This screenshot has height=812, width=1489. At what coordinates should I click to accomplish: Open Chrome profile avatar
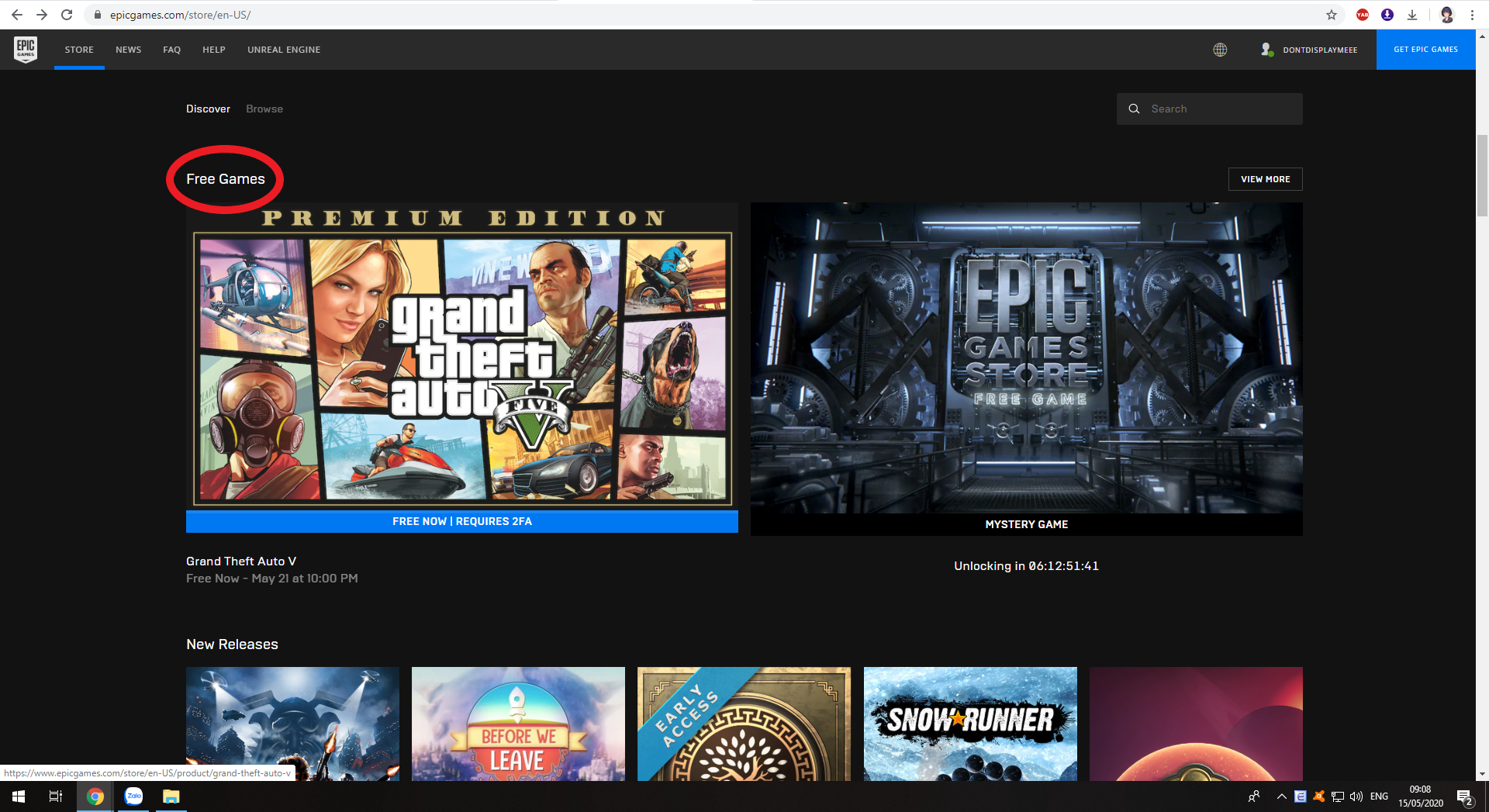(x=1447, y=15)
